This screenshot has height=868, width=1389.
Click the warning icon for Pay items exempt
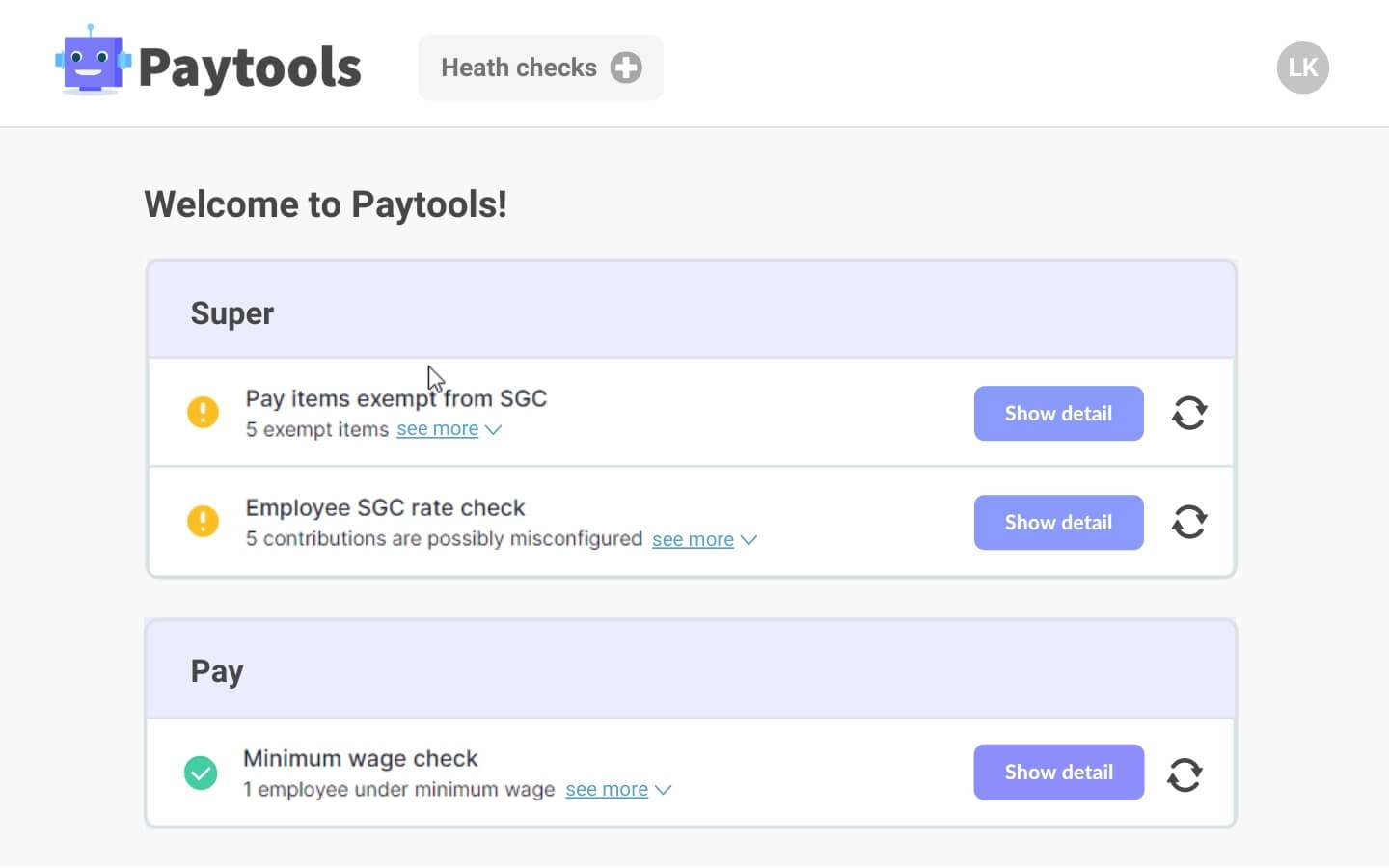point(202,412)
